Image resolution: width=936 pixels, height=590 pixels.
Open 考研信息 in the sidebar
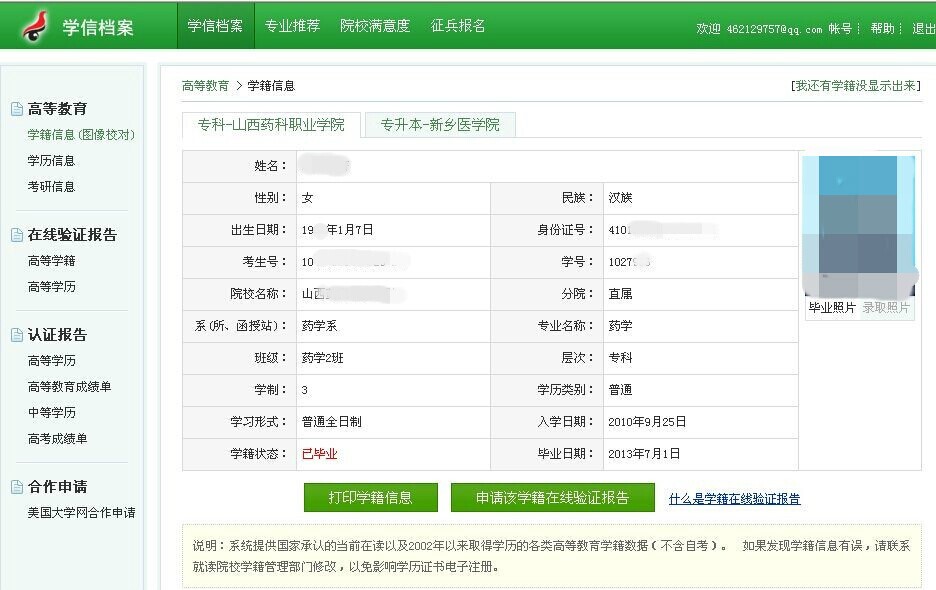tap(51, 187)
